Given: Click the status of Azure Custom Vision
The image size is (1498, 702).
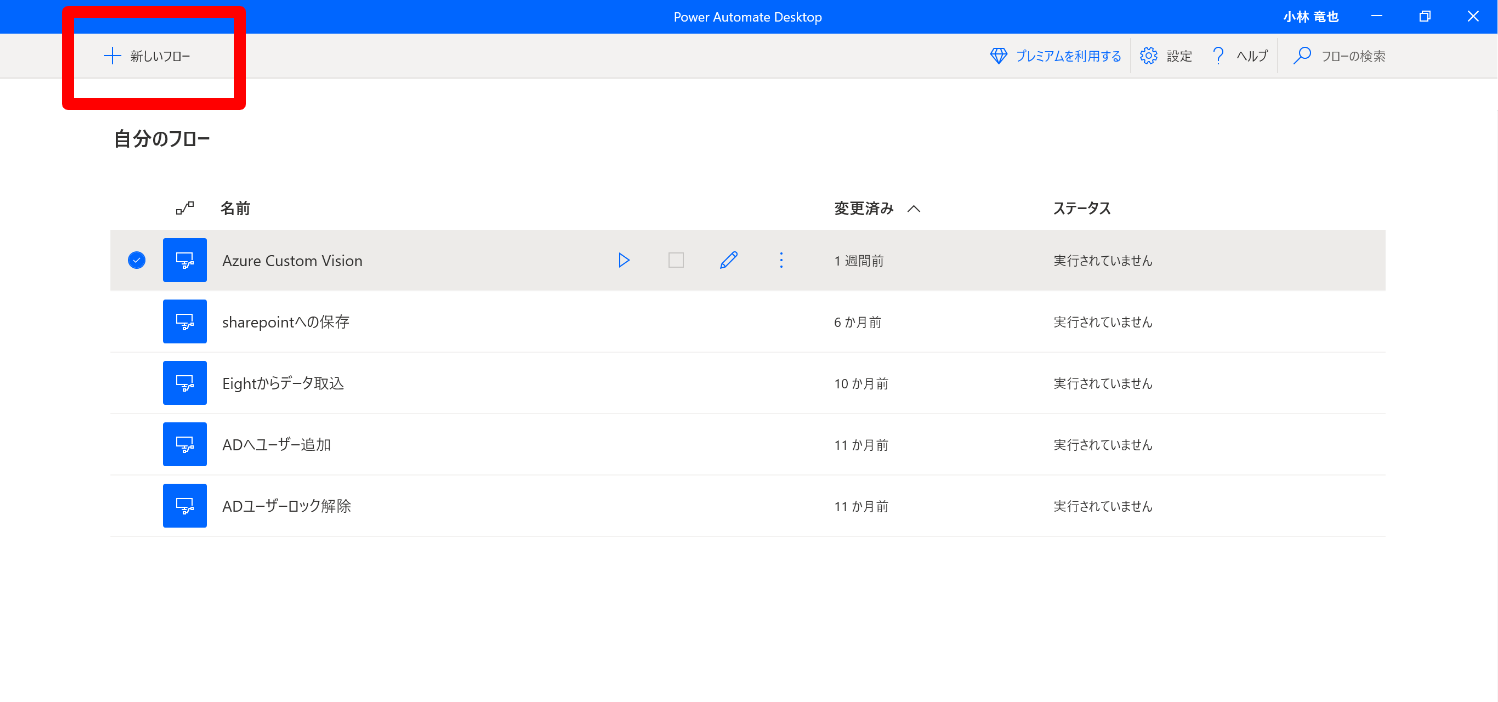Looking at the screenshot, I should click(x=1103, y=261).
